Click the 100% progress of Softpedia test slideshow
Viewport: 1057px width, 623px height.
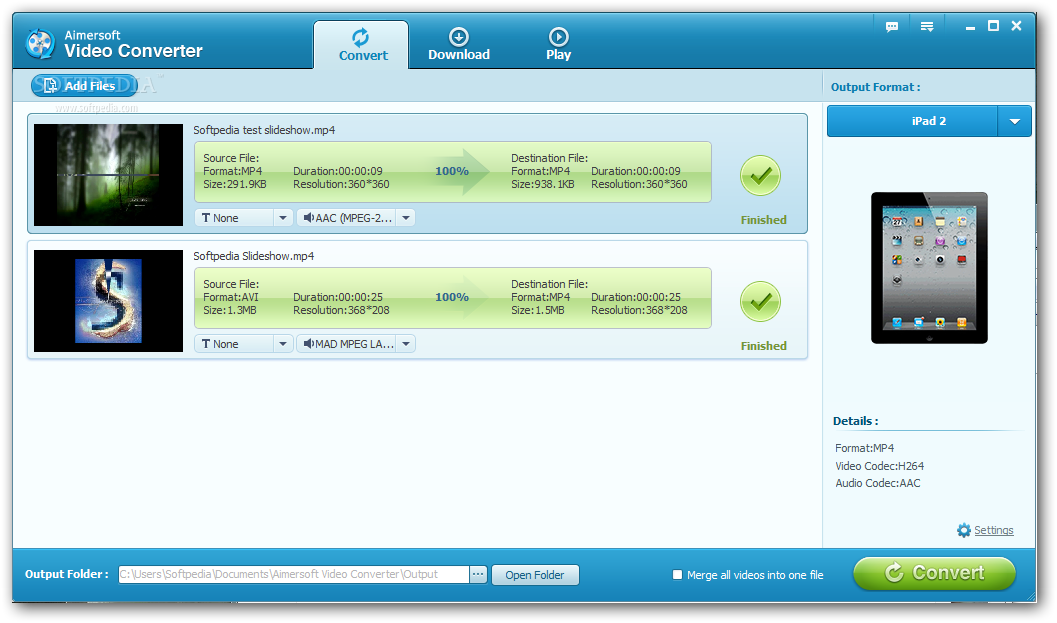coord(452,171)
